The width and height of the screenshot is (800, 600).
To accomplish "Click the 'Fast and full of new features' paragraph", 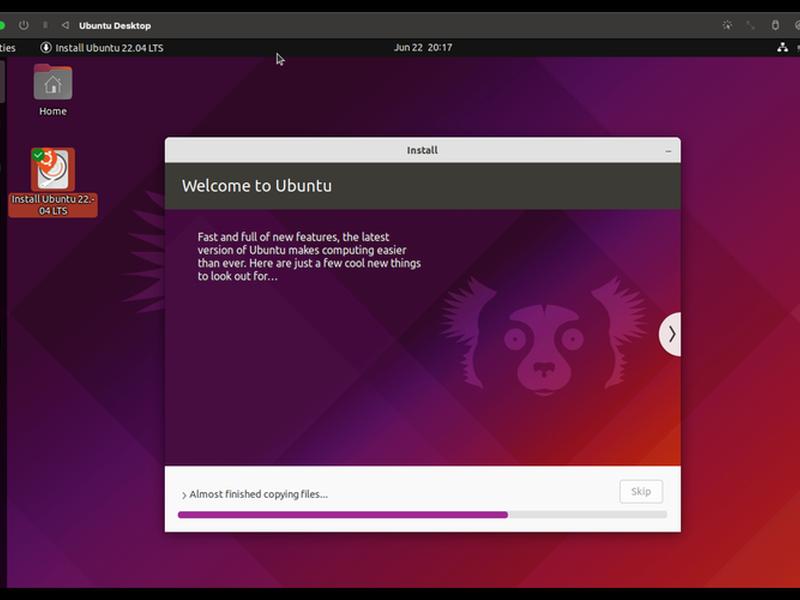I will pyautogui.click(x=309, y=257).
